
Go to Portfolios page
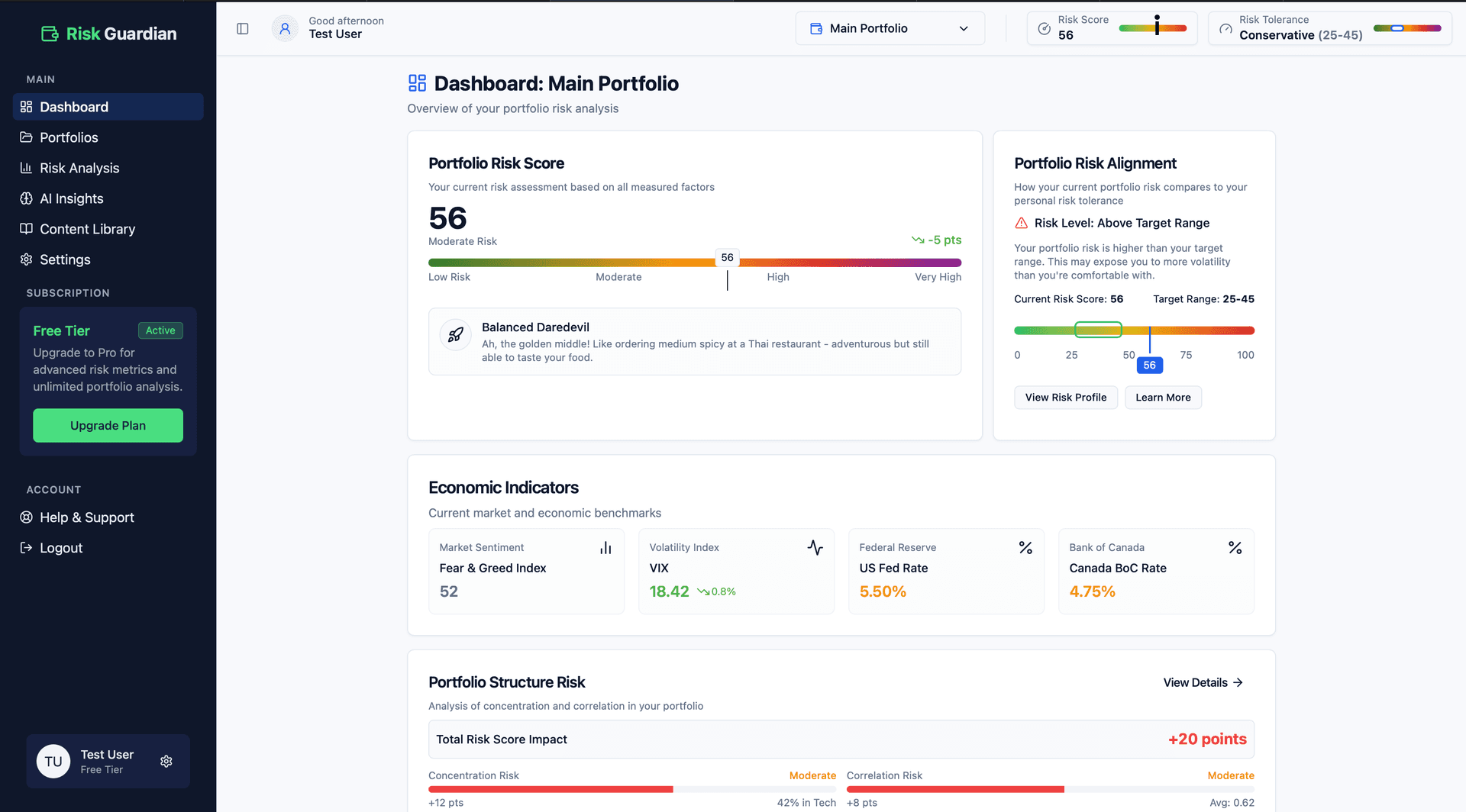click(108, 137)
